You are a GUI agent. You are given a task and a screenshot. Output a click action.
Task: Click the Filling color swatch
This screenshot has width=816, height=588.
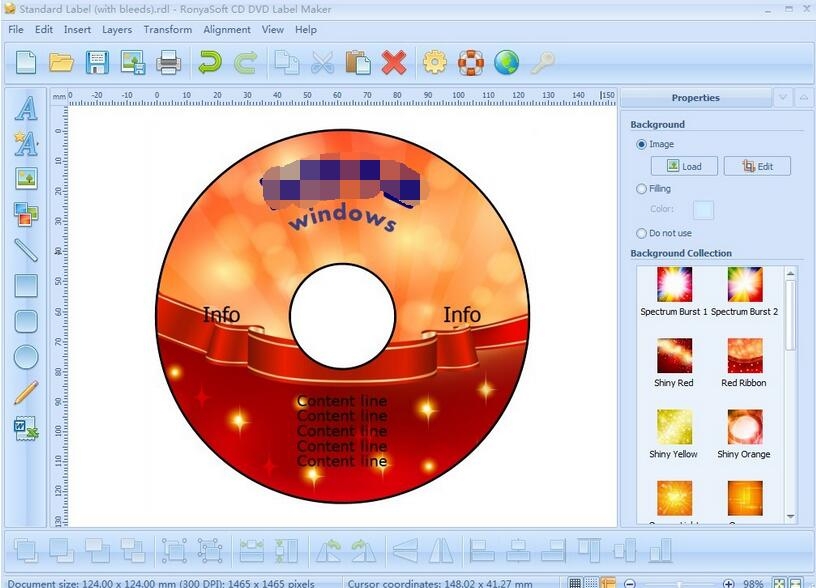pos(703,209)
